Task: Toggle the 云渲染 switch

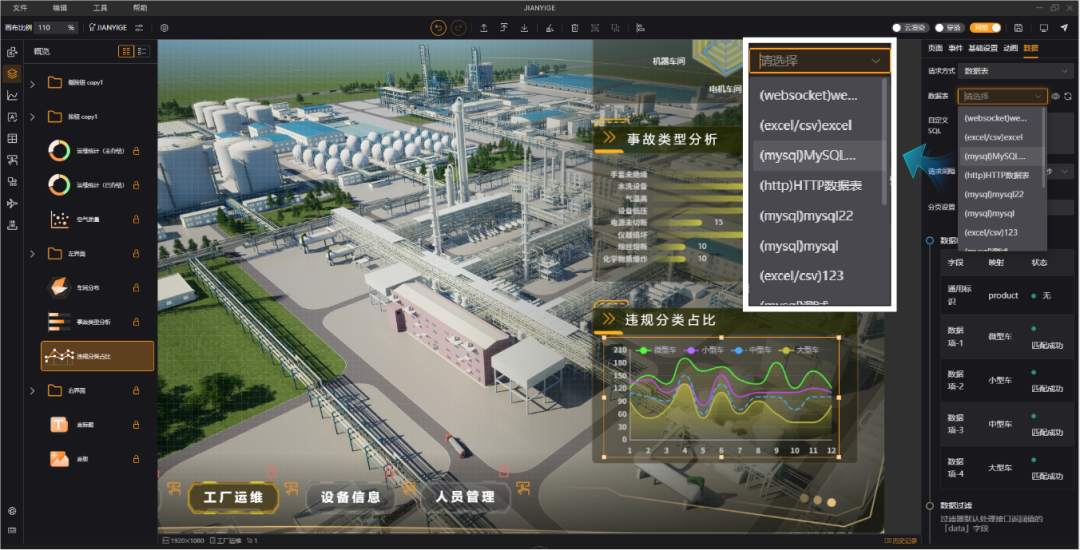Action: coord(911,28)
